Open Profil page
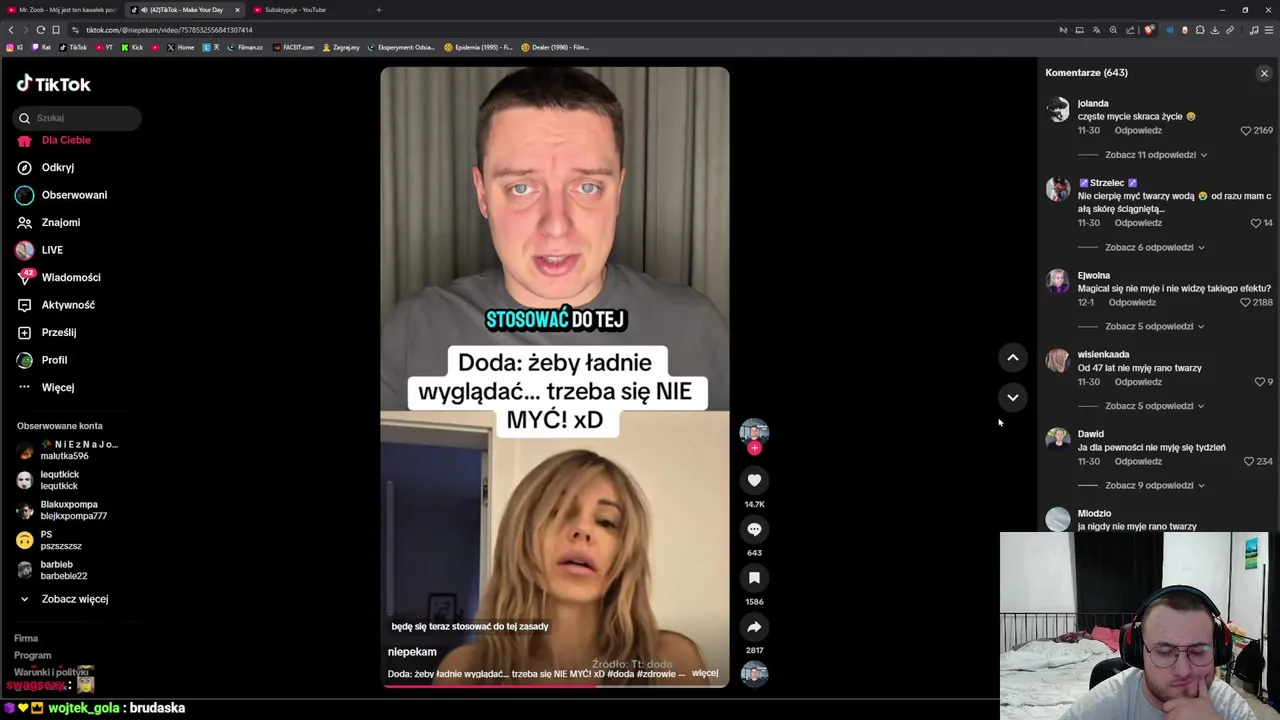The width and height of the screenshot is (1280, 720). (x=42, y=360)
